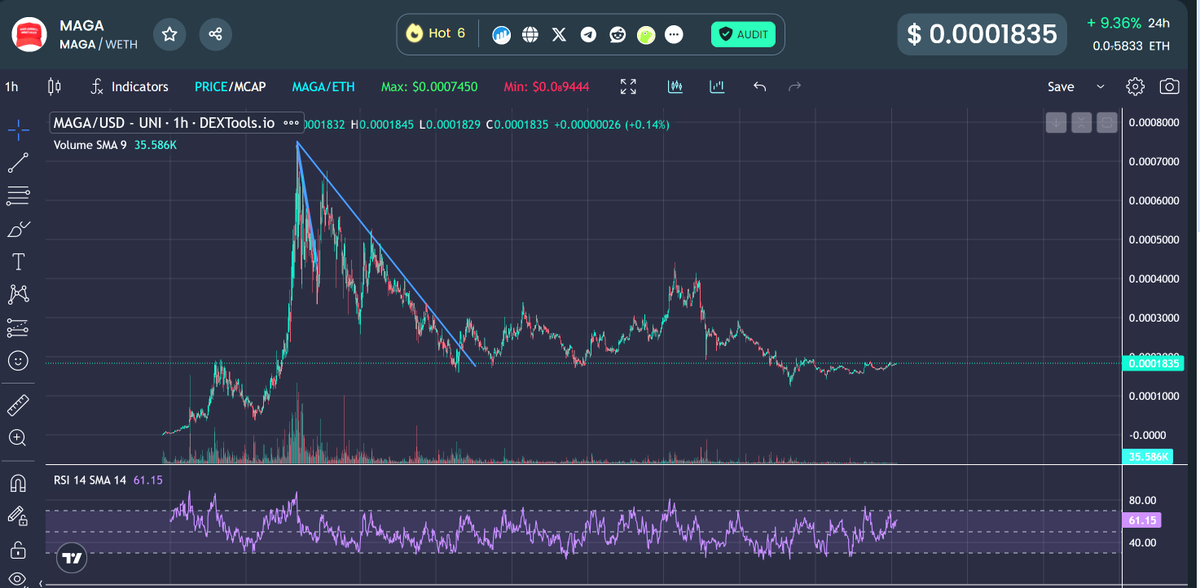Click the Max: $0.0007450 label
1200x588 pixels.
(430, 87)
